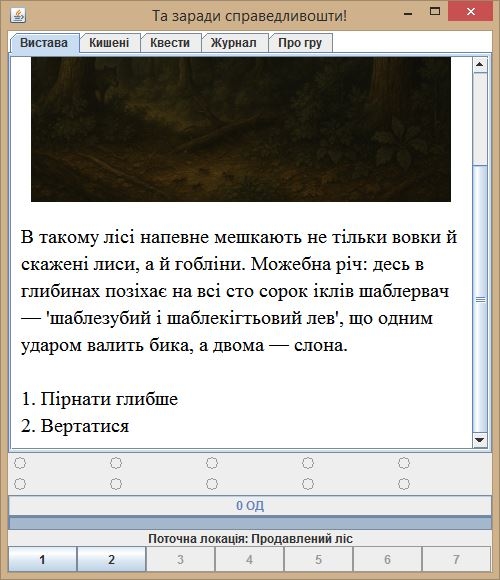Click the scrollbar down arrow
This screenshot has height=580, width=500.
pyautogui.click(x=480, y=440)
